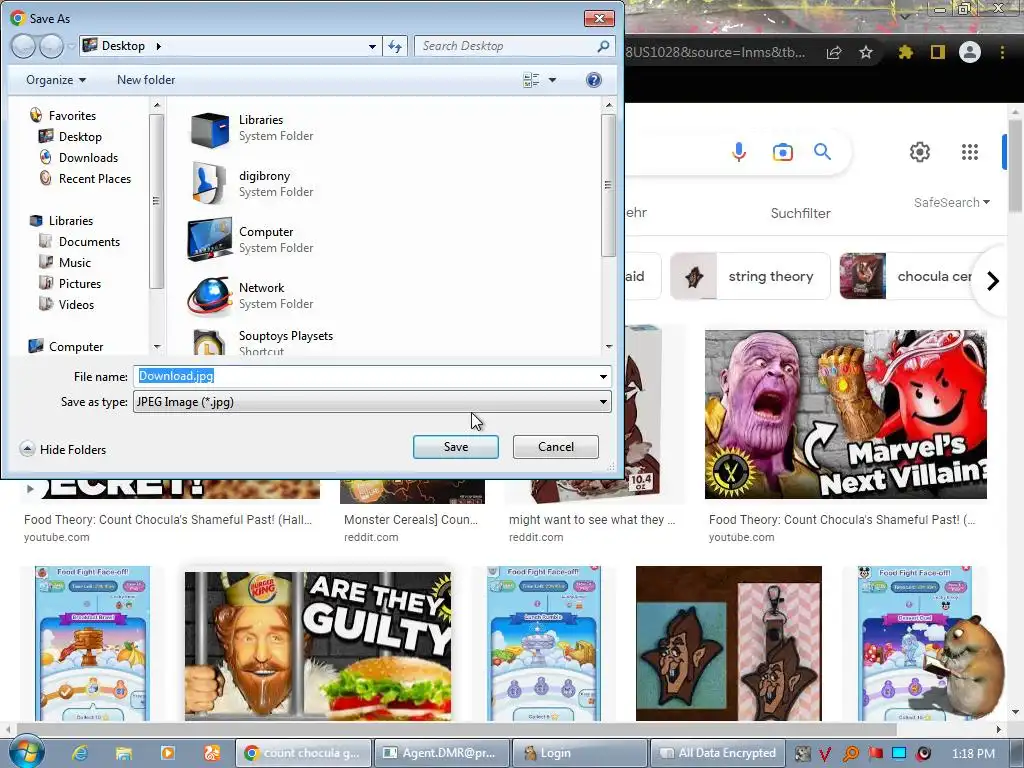Select Documents under Libraries

click(x=89, y=242)
